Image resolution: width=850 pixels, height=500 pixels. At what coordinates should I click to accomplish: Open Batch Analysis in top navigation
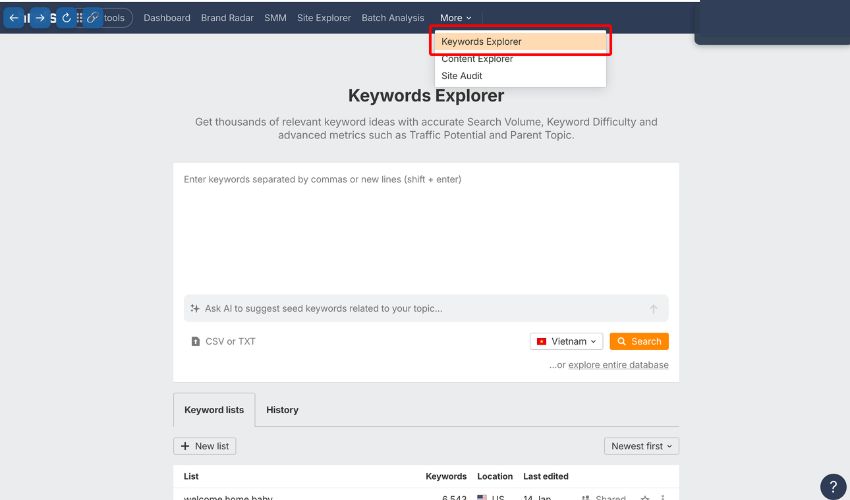[392, 18]
